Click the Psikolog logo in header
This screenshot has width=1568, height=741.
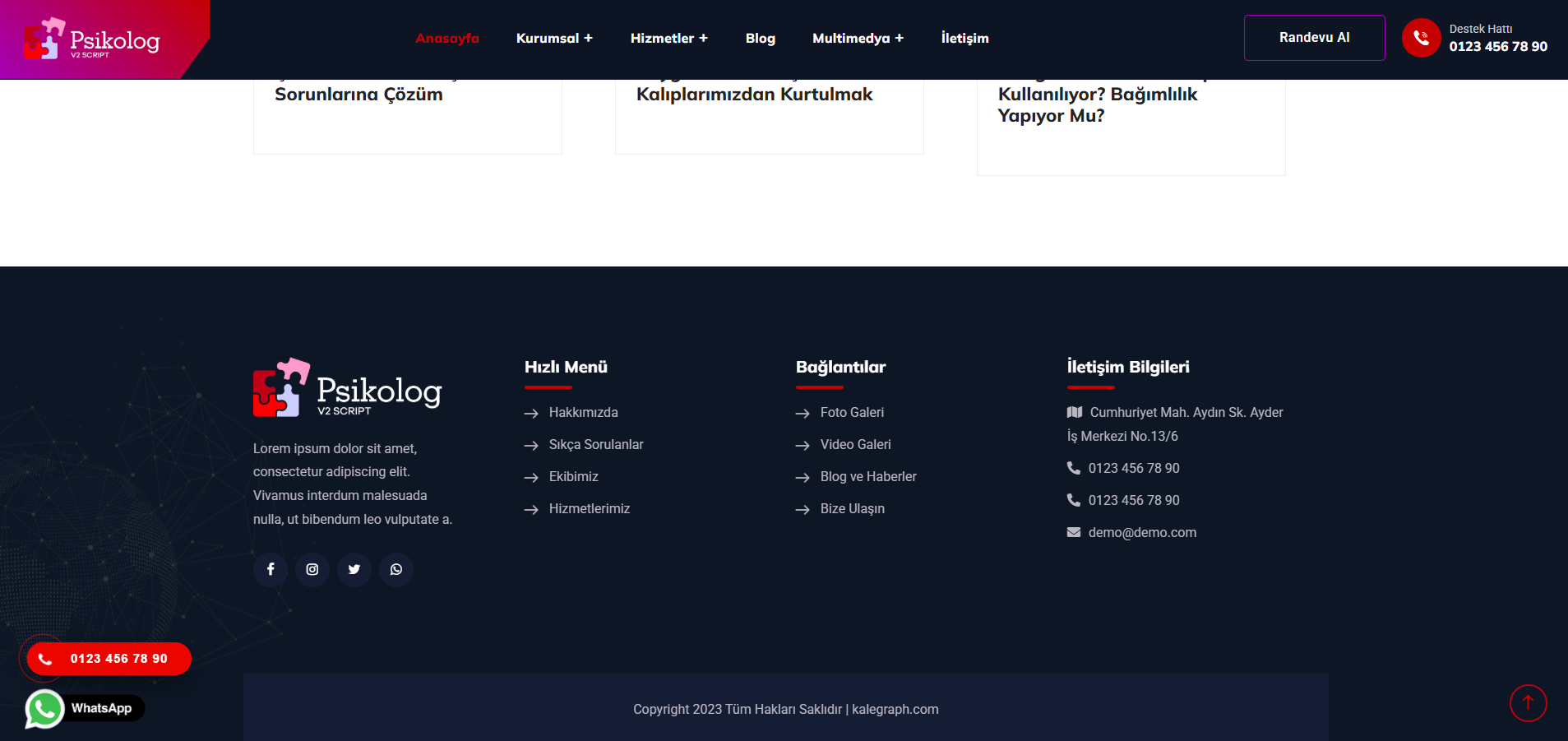pos(92,39)
